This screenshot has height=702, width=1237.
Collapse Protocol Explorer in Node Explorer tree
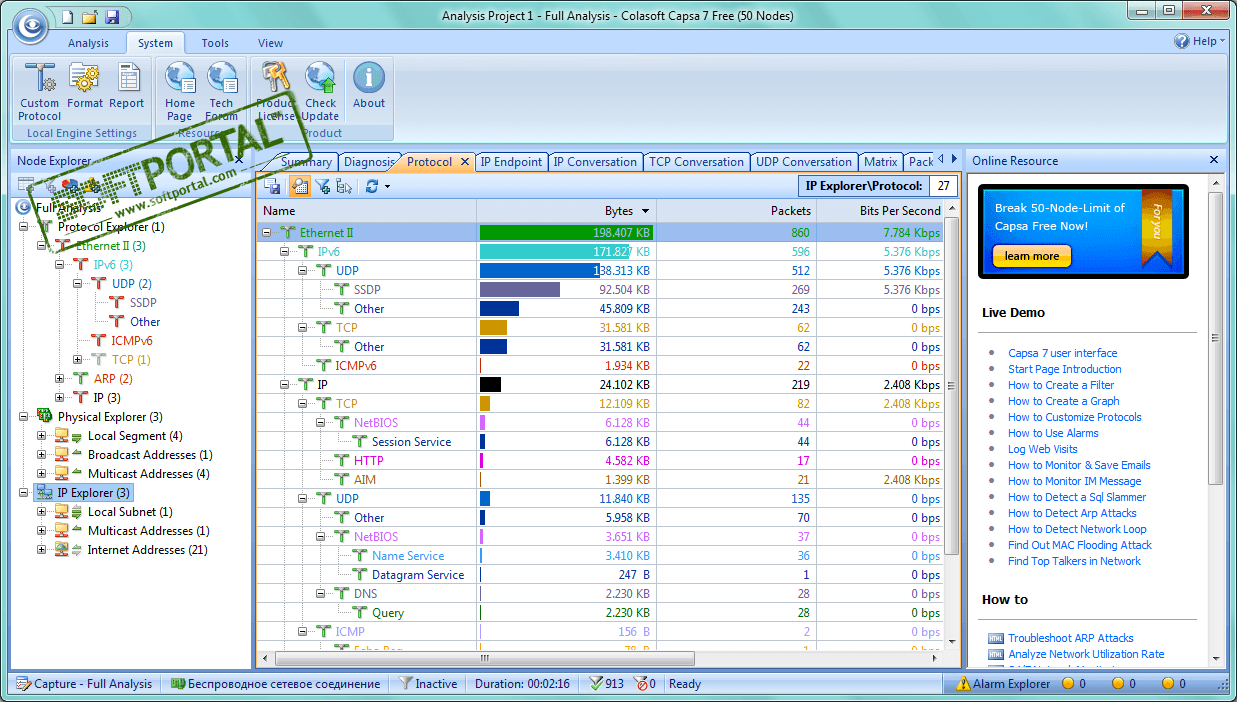(x=24, y=227)
